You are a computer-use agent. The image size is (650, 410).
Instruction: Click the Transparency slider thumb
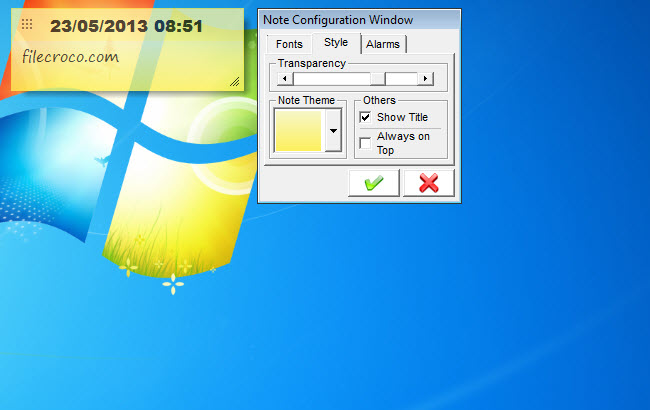(378, 78)
